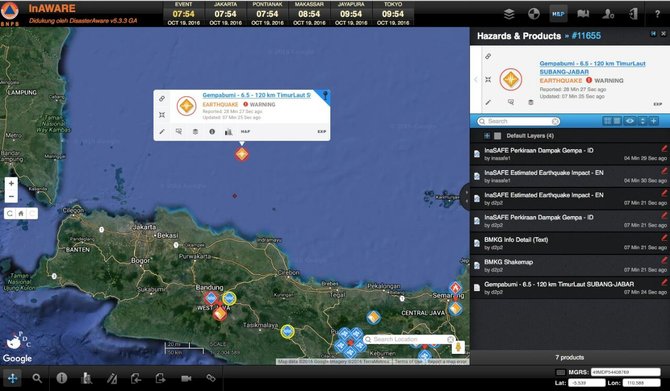Click the magnifier search tool in bottom toolbar

point(37,378)
